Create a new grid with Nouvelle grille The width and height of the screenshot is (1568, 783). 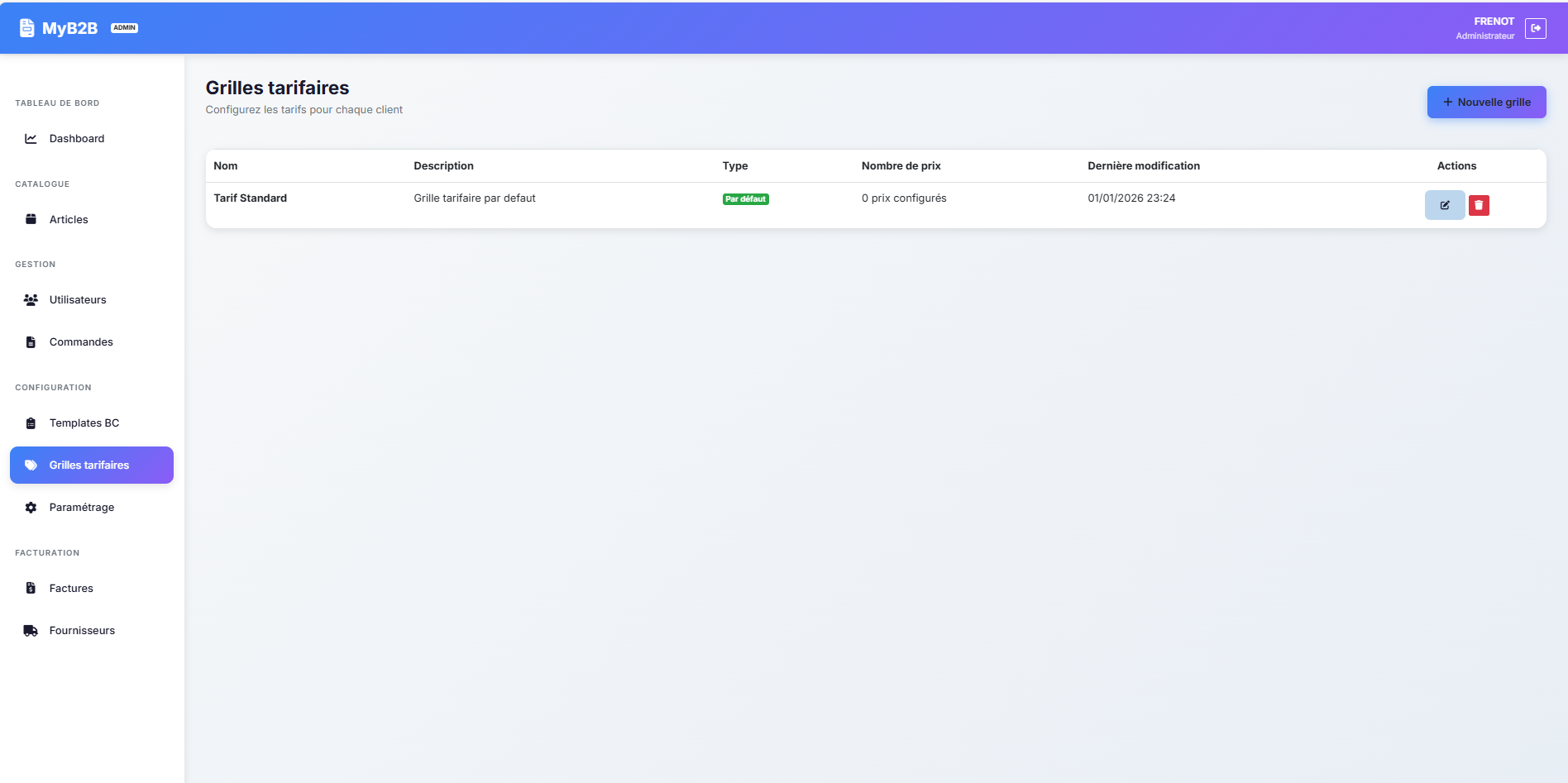click(1486, 103)
